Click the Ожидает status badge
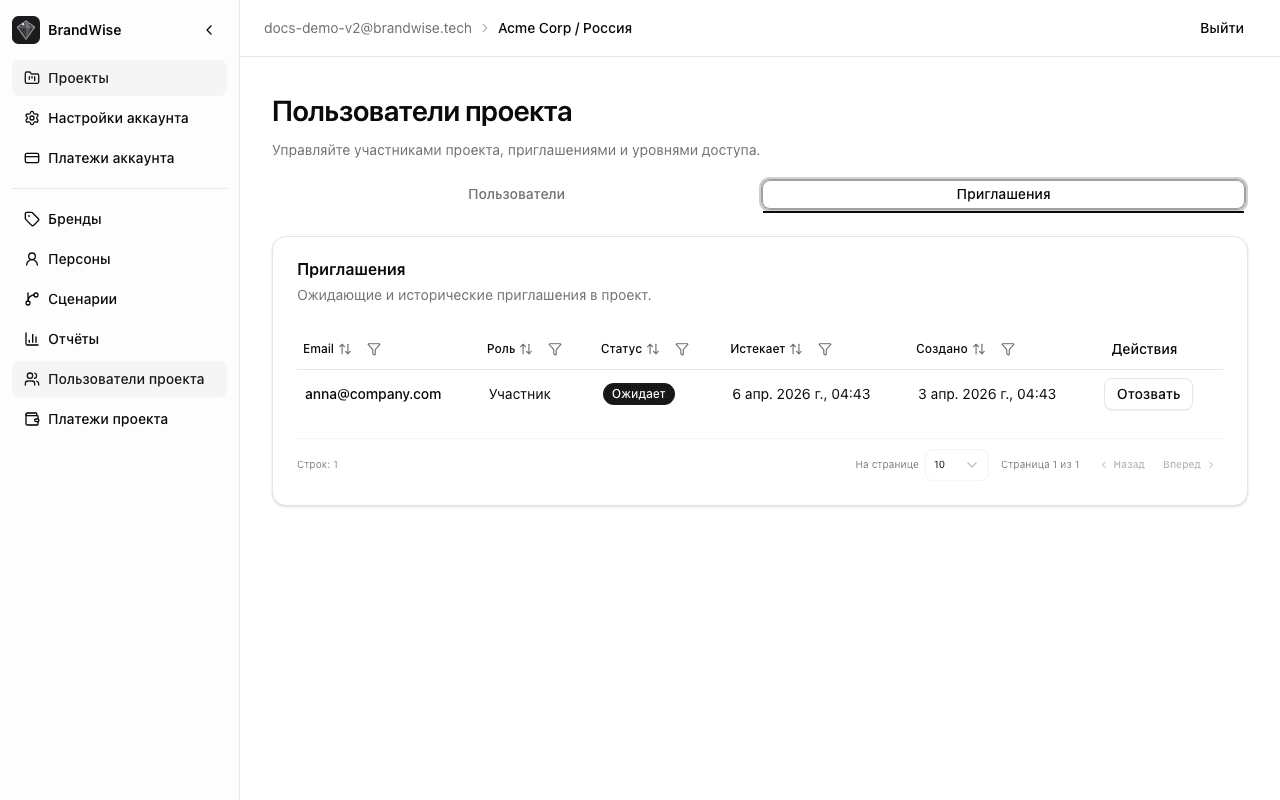 (x=638, y=394)
